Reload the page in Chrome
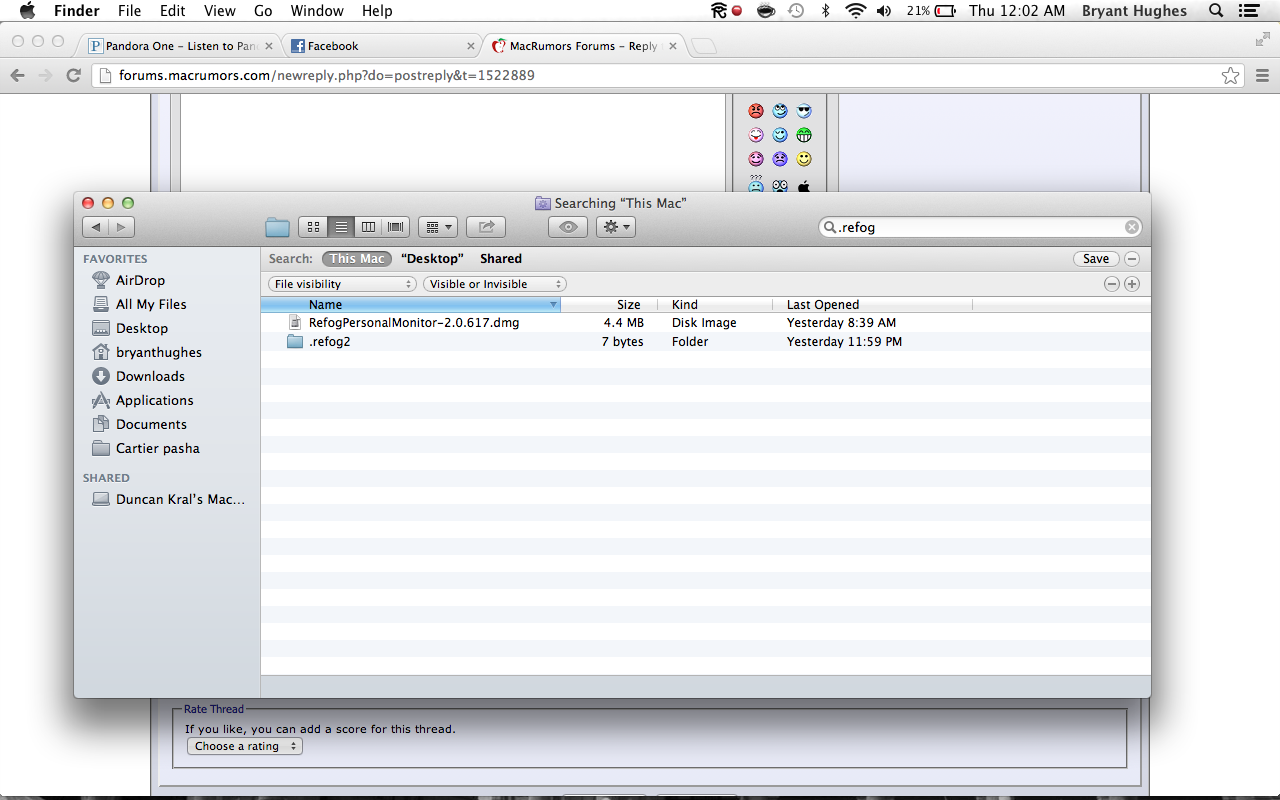Image resolution: width=1280 pixels, height=800 pixels. (x=73, y=75)
